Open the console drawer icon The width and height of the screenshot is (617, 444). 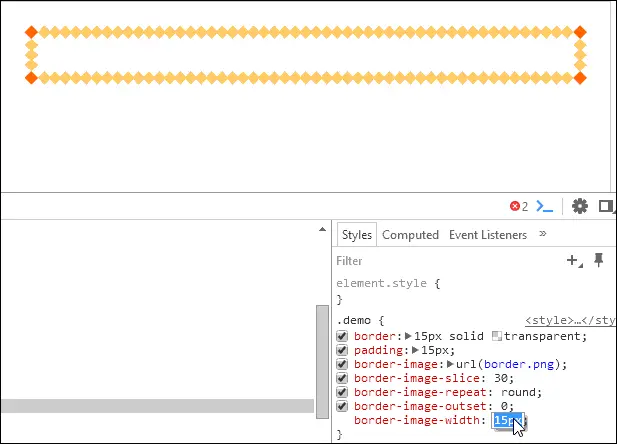click(x=545, y=206)
